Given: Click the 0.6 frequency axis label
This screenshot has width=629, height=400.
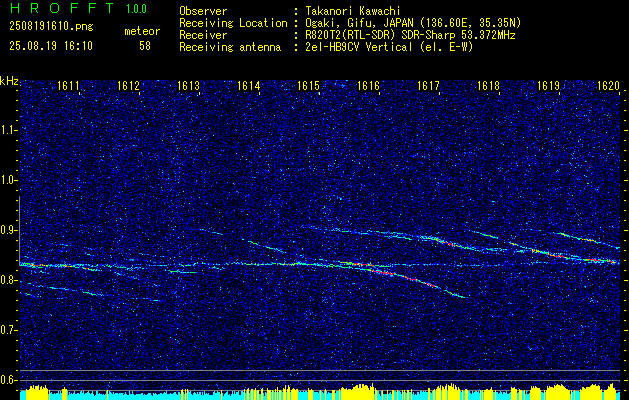Looking at the screenshot, I should click(x=8, y=380).
